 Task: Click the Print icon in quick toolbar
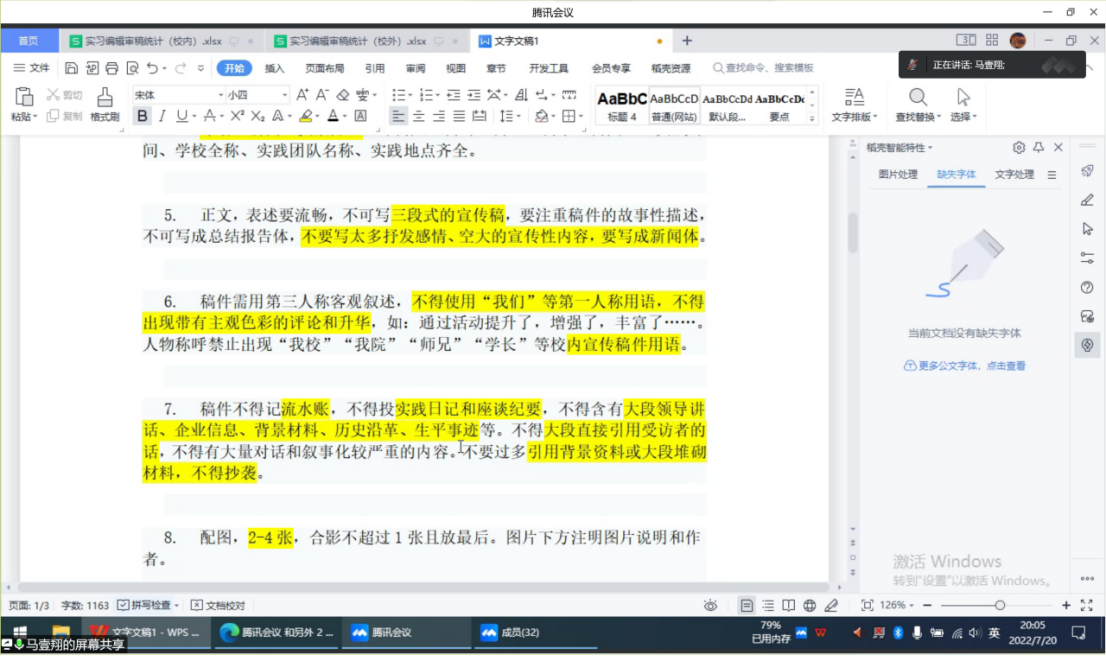pos(111,68)
